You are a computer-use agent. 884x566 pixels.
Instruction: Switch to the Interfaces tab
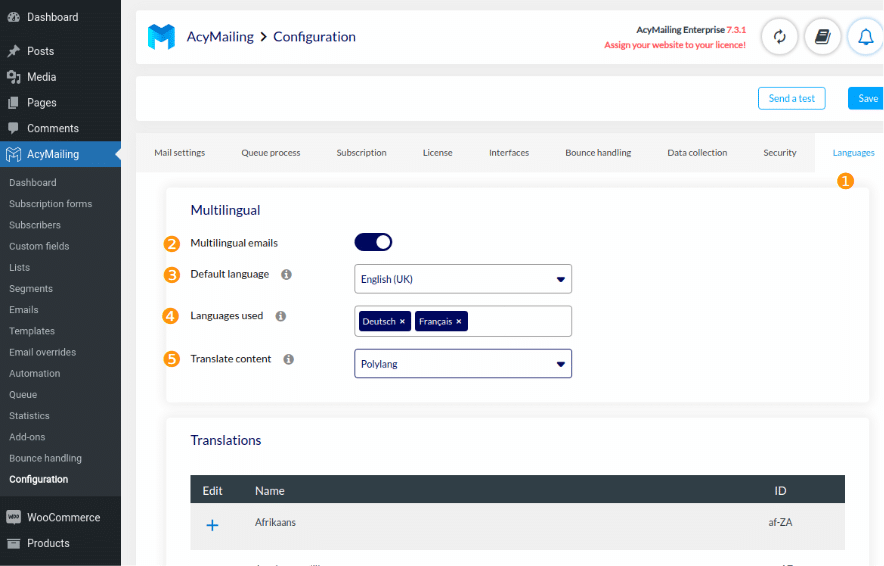509,153
